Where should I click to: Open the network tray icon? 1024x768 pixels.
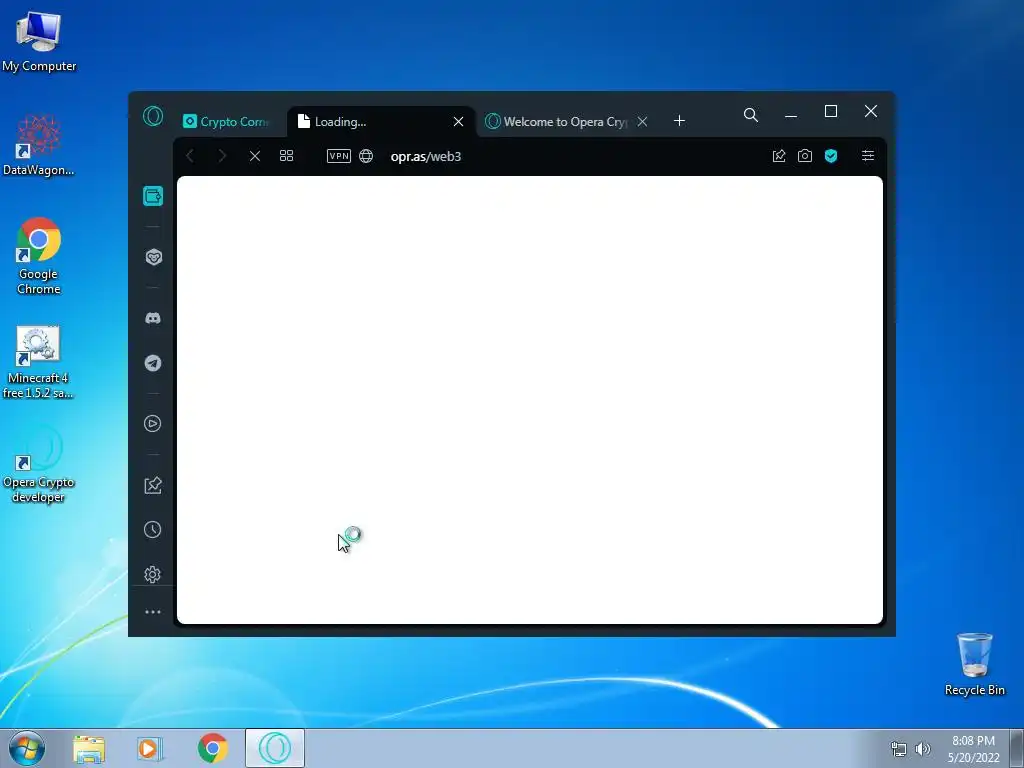click(x=899, y=749)
